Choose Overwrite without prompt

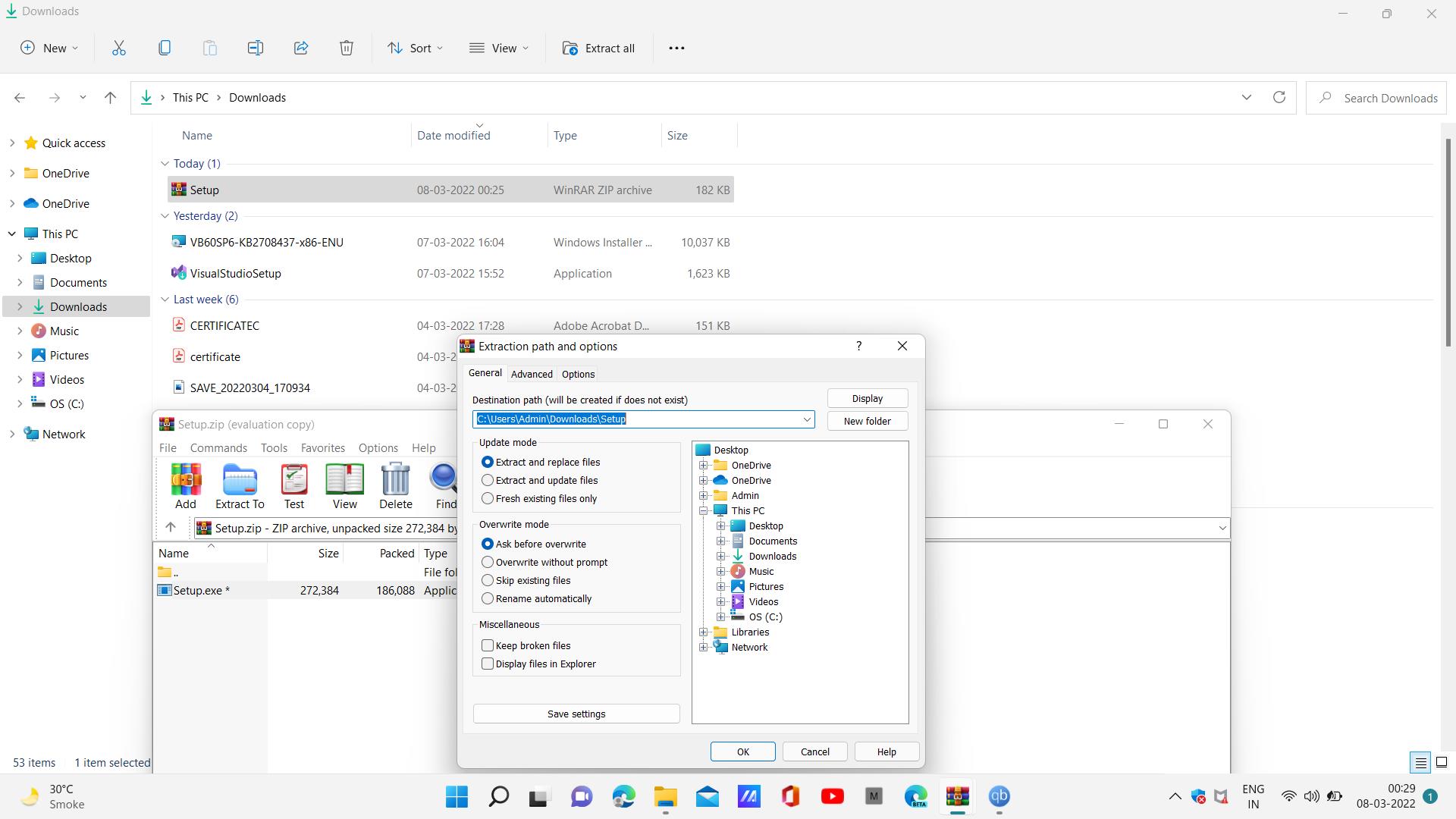(x=488, y=562)
